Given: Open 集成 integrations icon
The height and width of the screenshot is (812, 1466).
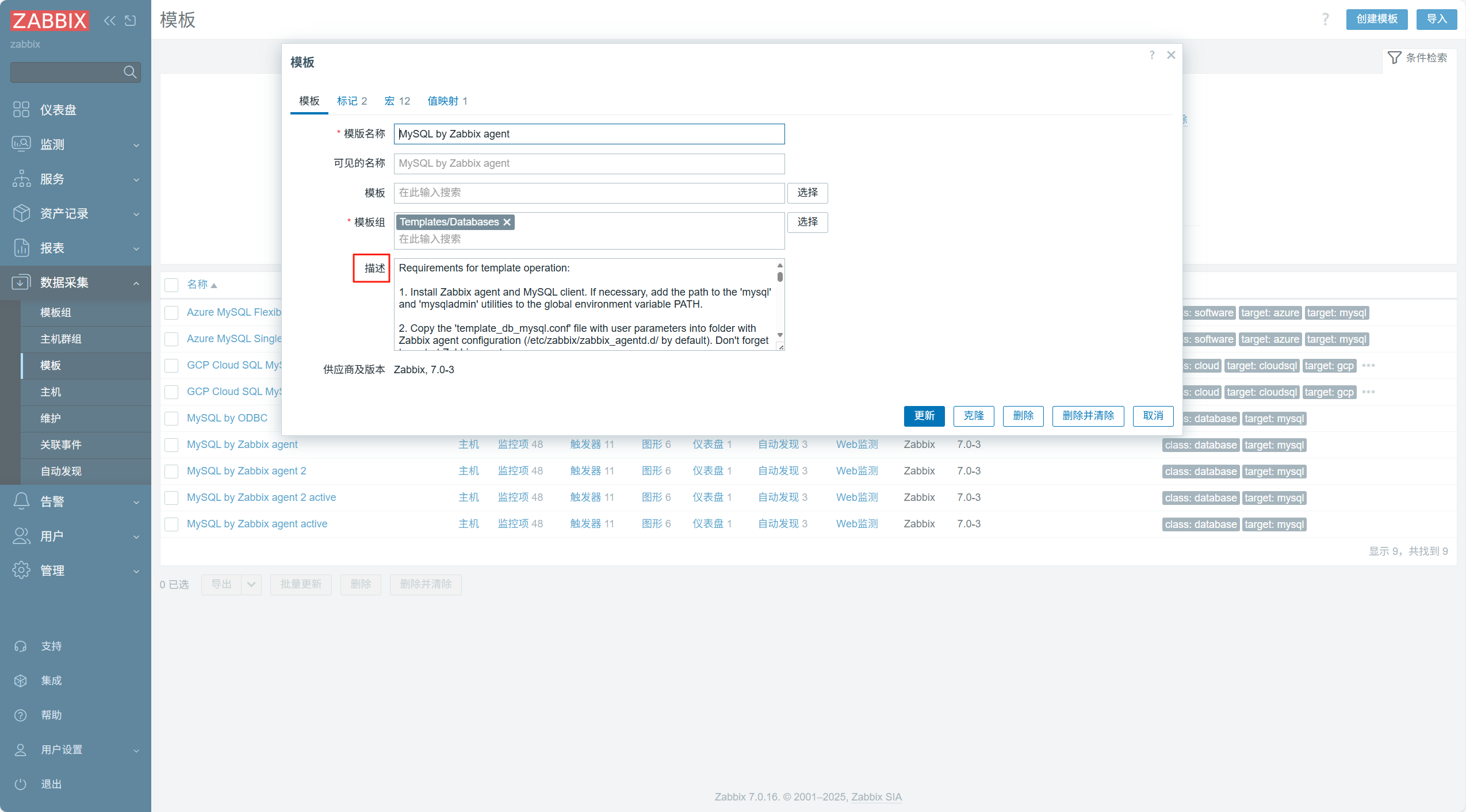Looking at the screenshot, I should [21, 681].
